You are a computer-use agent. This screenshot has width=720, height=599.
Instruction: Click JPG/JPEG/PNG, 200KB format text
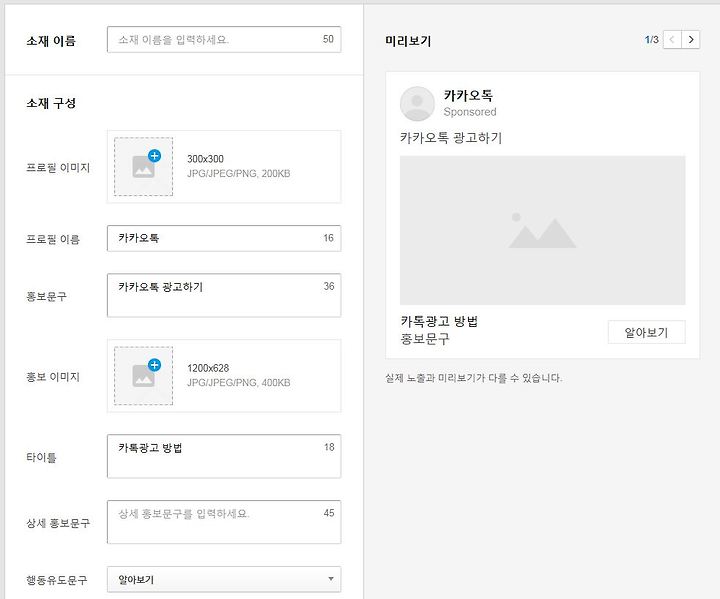[239, 174]
